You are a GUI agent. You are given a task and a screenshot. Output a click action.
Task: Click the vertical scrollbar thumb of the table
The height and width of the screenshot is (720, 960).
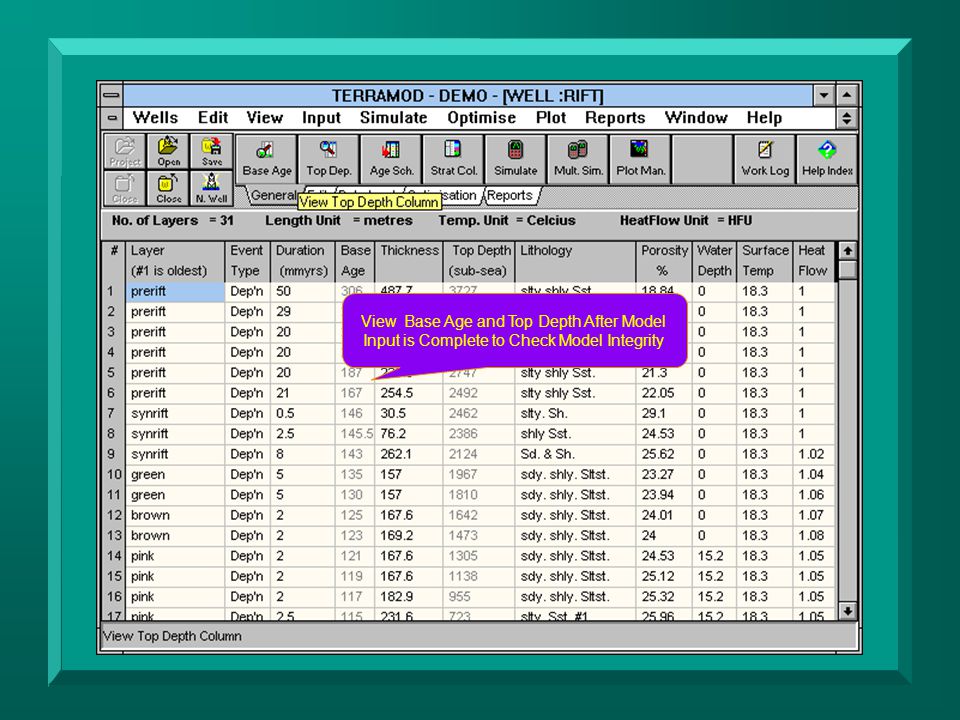pyautogui.click(x=847, y=269)
